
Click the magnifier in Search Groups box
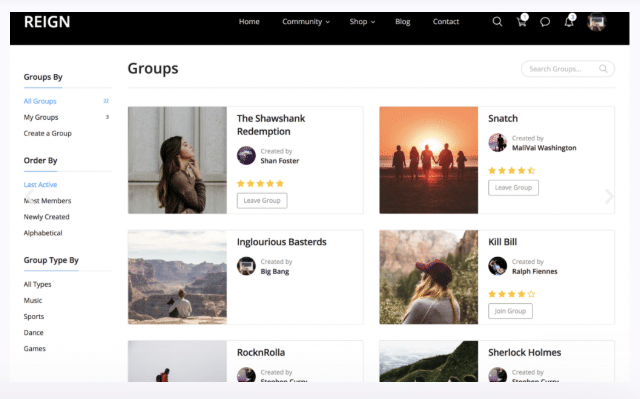[603, 69]
